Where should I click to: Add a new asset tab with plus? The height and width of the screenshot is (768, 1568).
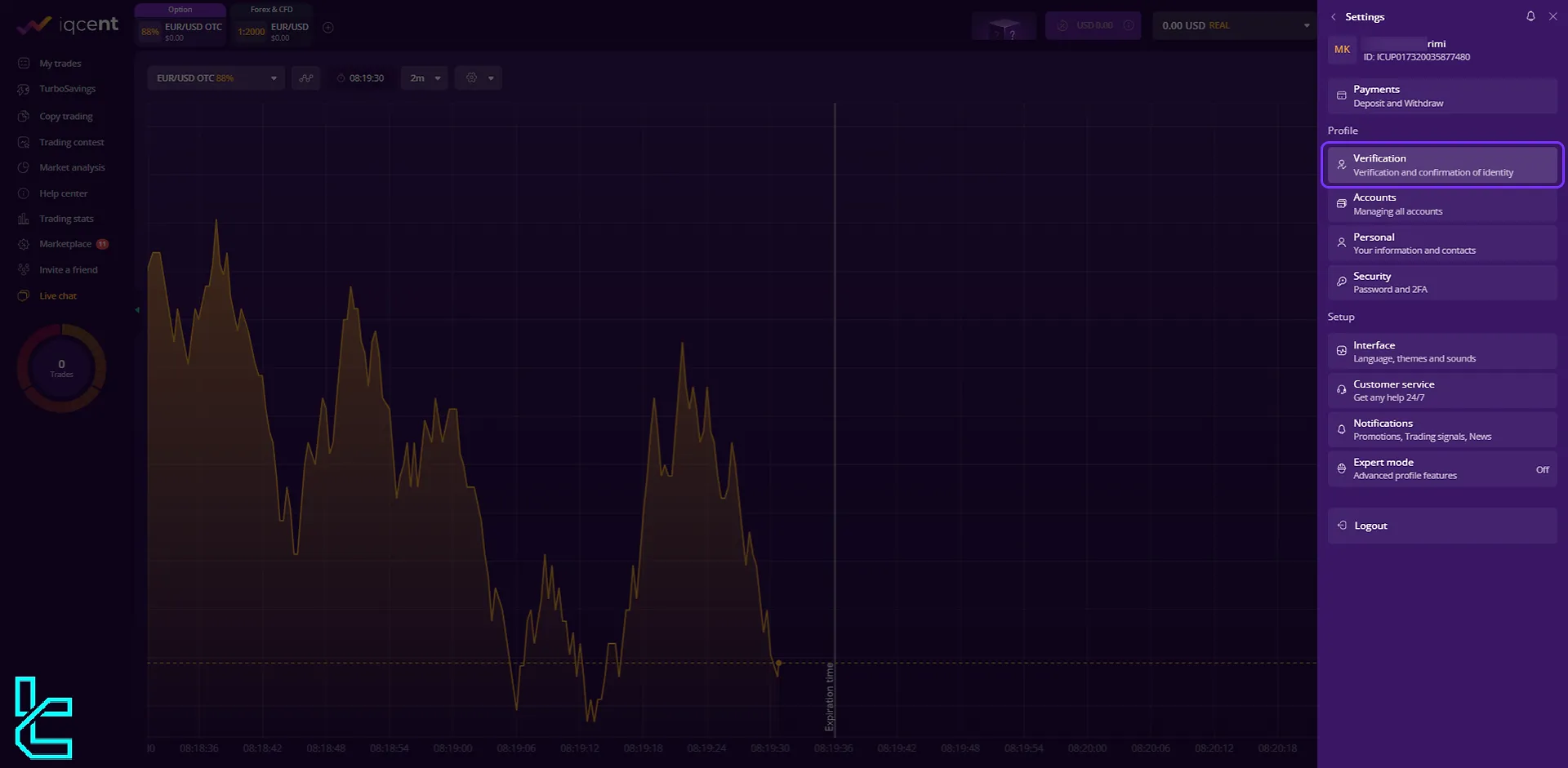point(327,28)
